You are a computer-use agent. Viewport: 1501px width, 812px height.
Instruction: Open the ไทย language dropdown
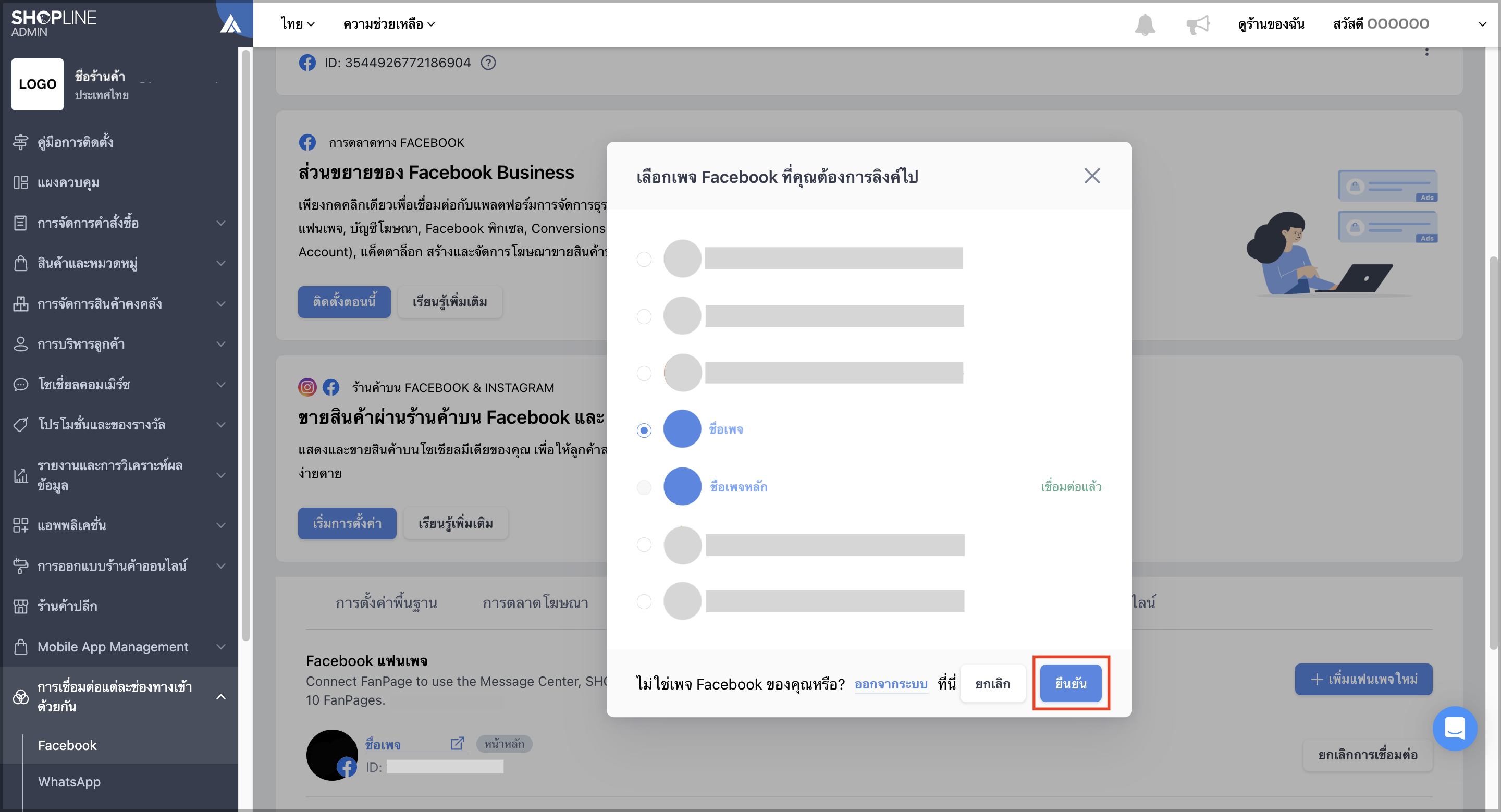click(297, 24)
